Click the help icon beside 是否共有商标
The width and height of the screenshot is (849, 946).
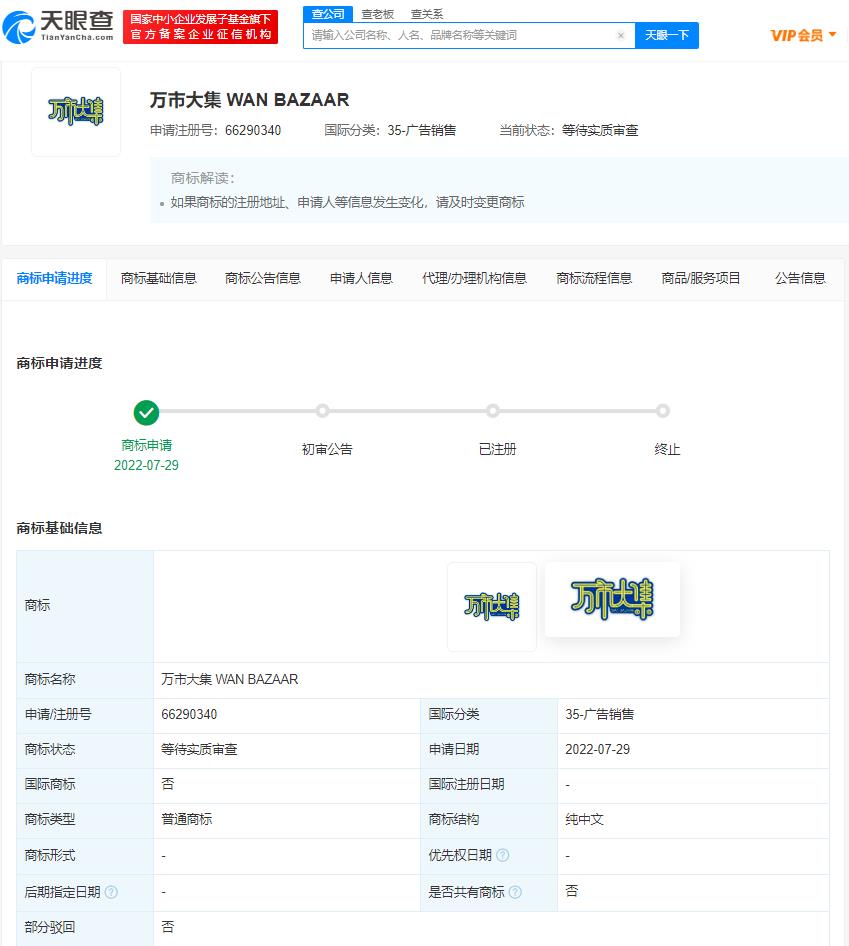(515, 892)
